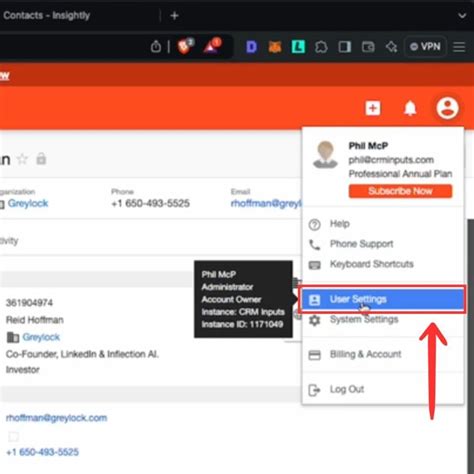This screenshot has height=474, width=474.
Task: Open the MetaMask fox extension
Action: click(x=275, y=47)
